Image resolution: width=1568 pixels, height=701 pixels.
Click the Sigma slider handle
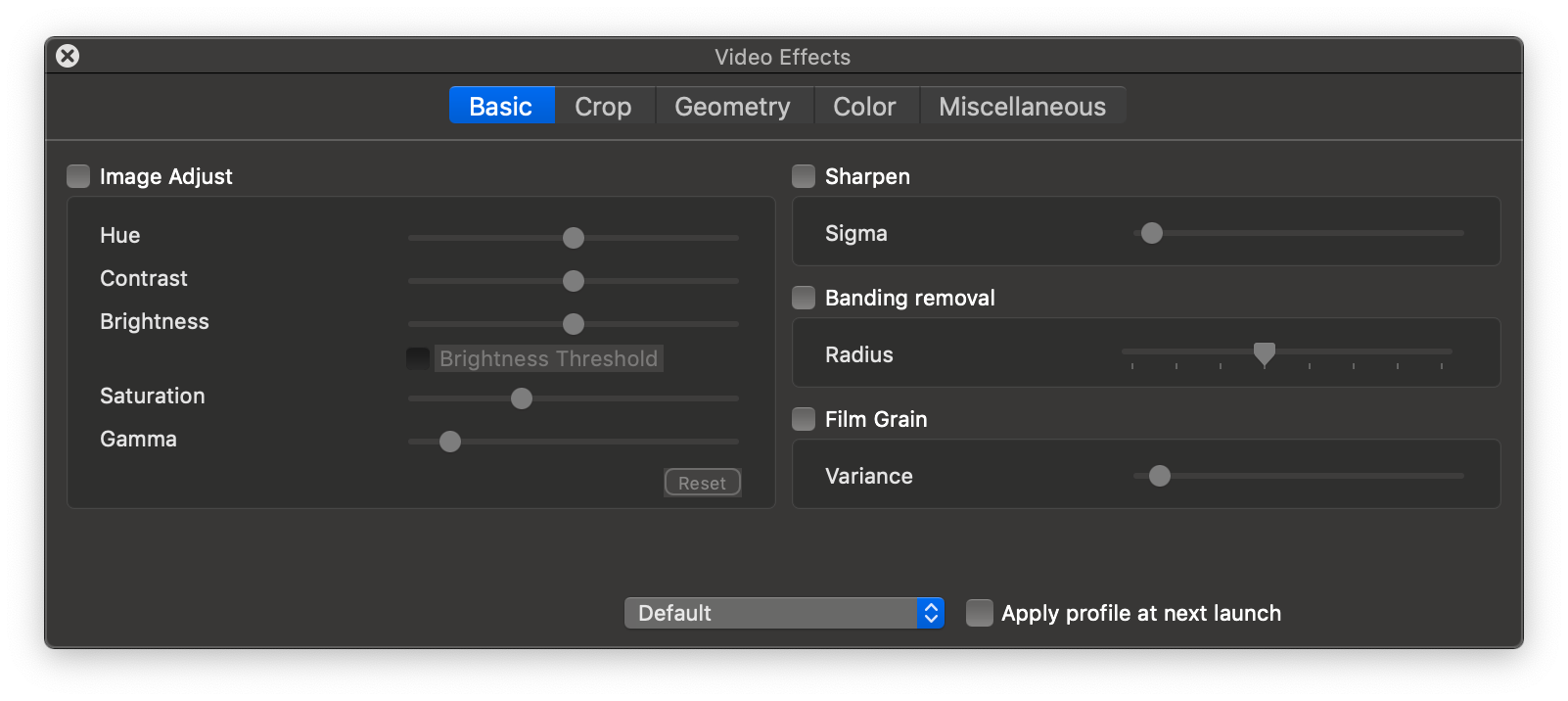[1152, 233]
